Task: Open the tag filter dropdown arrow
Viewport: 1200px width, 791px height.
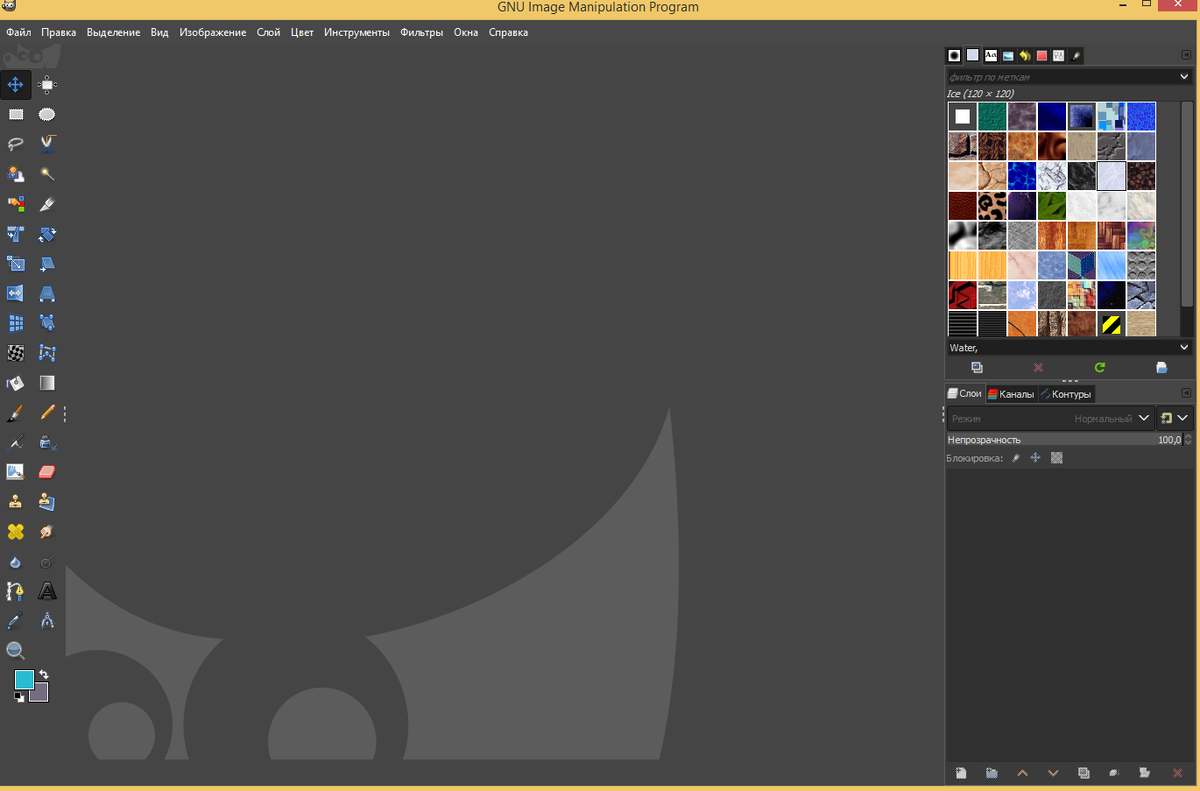Action: [1185, 77]
